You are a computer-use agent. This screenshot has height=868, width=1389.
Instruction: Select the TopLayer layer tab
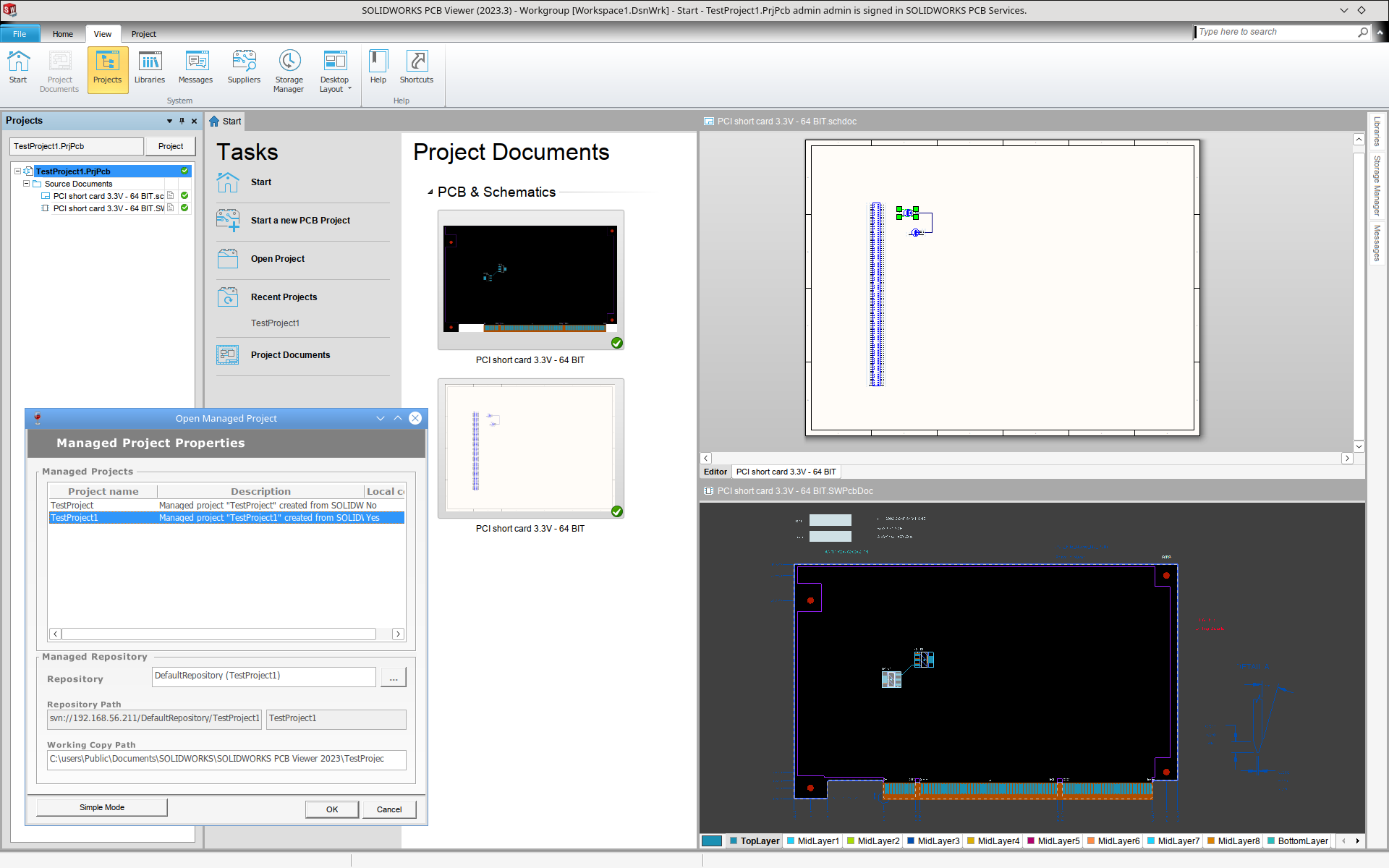point(755,841)
